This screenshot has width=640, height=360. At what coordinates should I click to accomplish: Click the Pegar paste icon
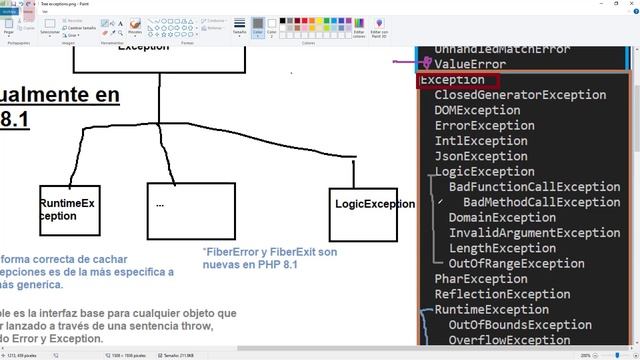(x=9, y=24)
